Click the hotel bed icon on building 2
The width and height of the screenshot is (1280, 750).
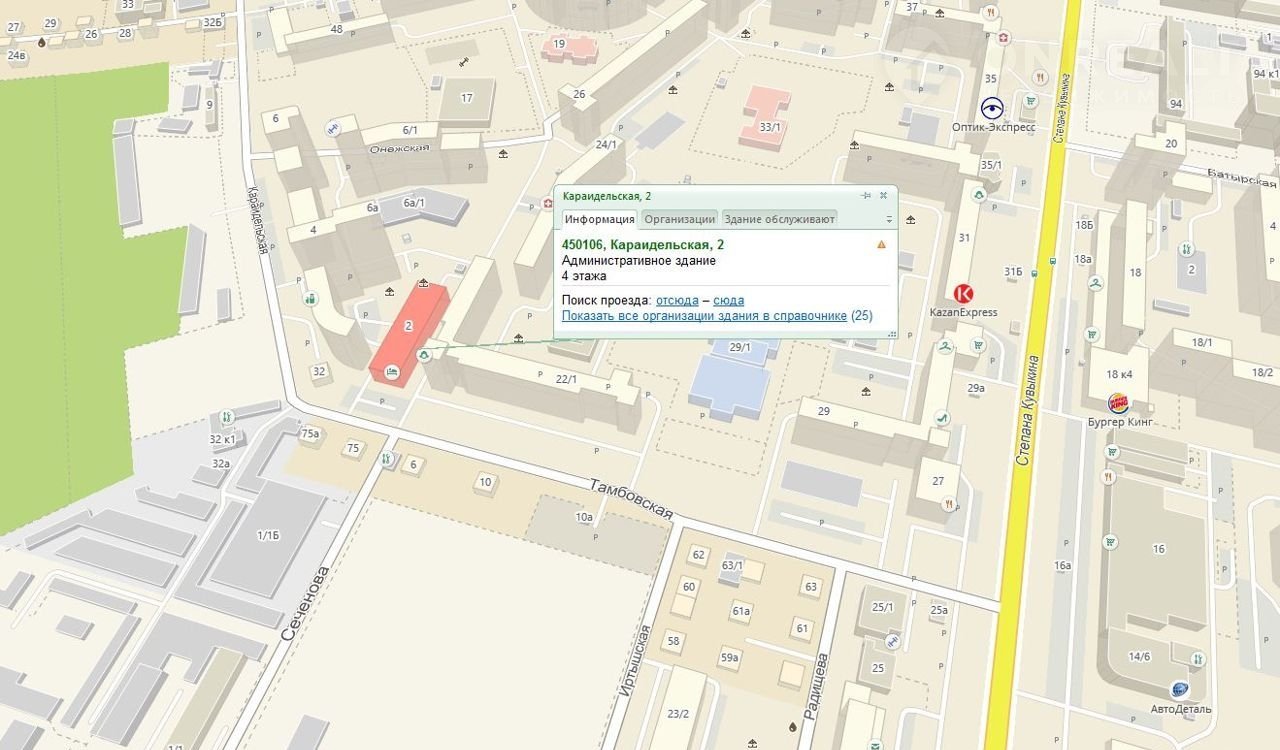click(392, 373)
